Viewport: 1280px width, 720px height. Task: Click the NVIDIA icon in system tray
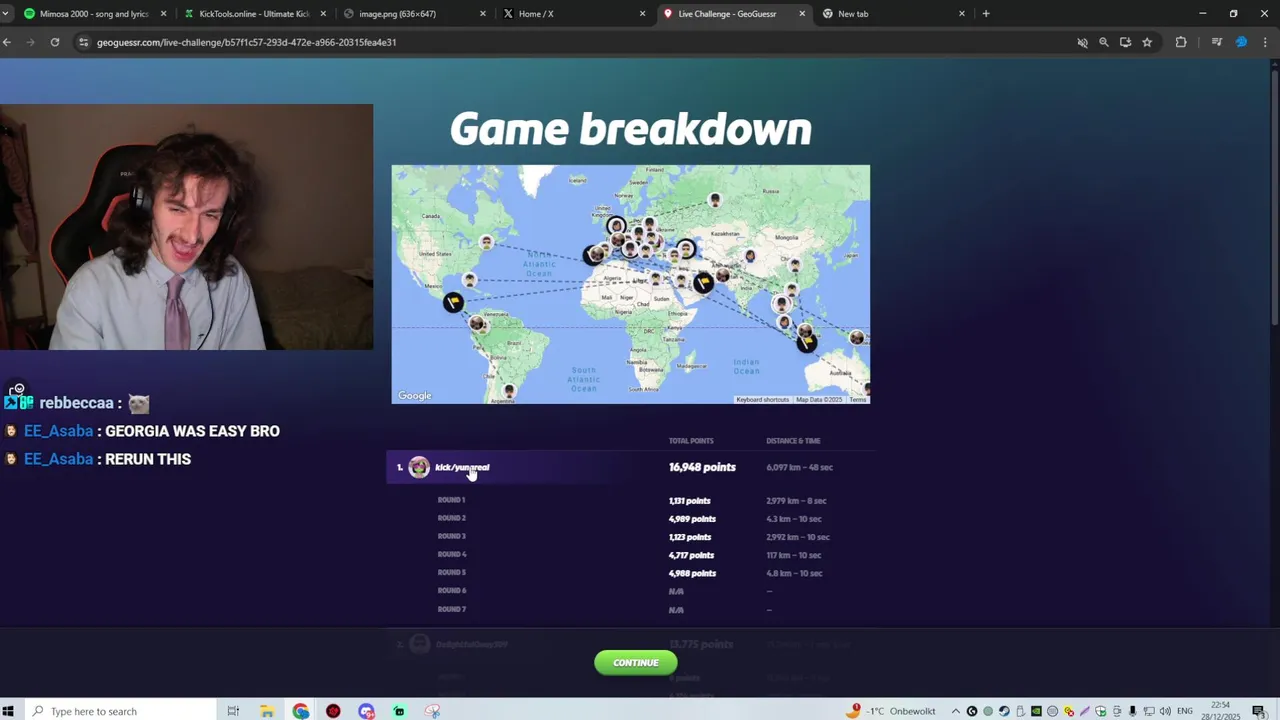[1036, 711]
